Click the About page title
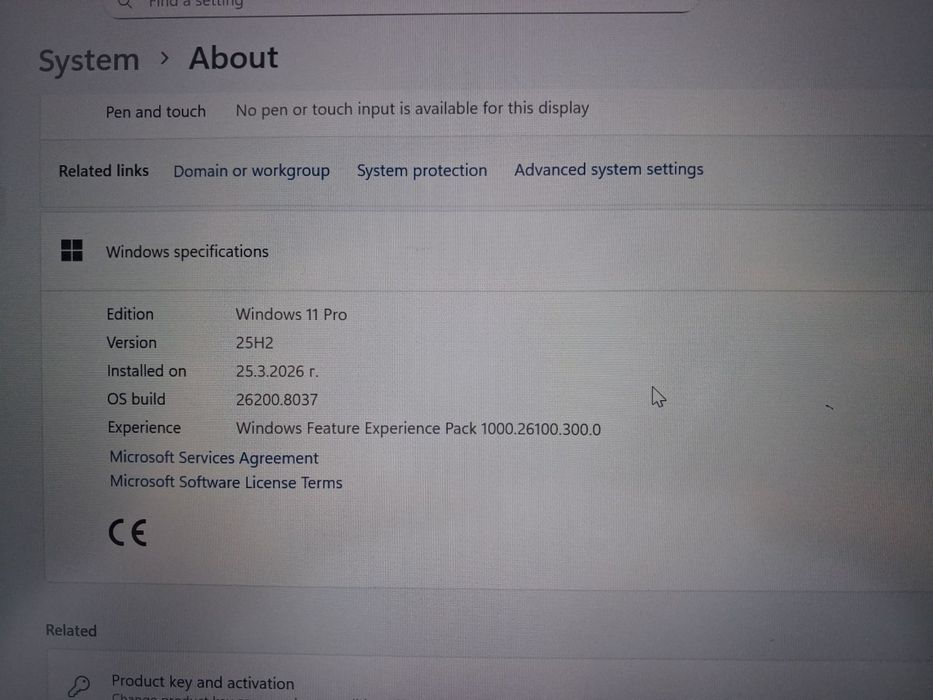Screen dimensions: 933x700 pos(233,58)
